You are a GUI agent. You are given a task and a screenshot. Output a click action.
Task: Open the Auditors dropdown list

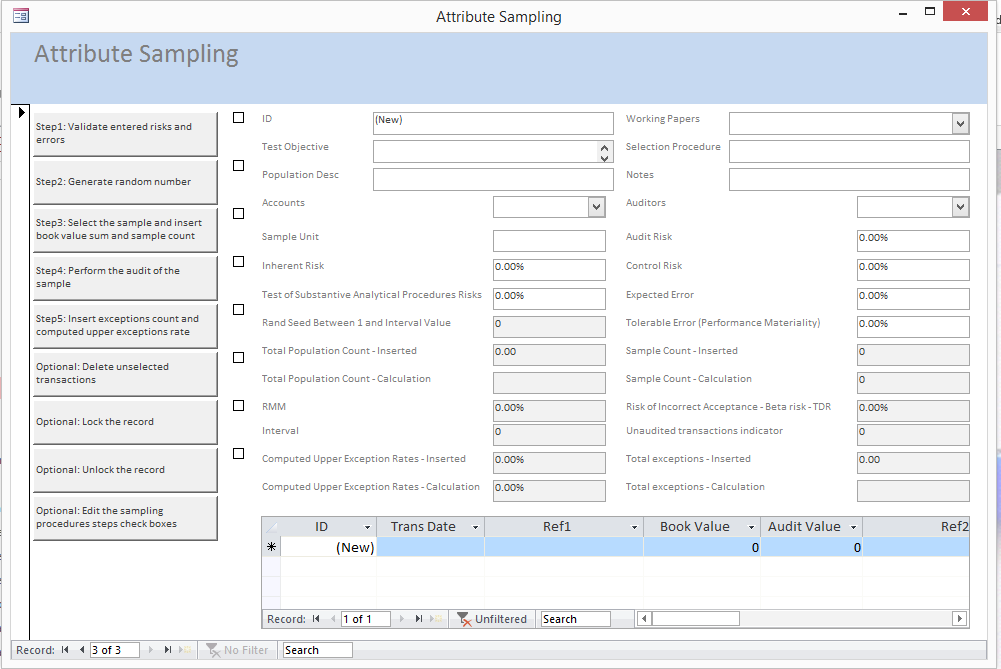(x=960, y=207)
